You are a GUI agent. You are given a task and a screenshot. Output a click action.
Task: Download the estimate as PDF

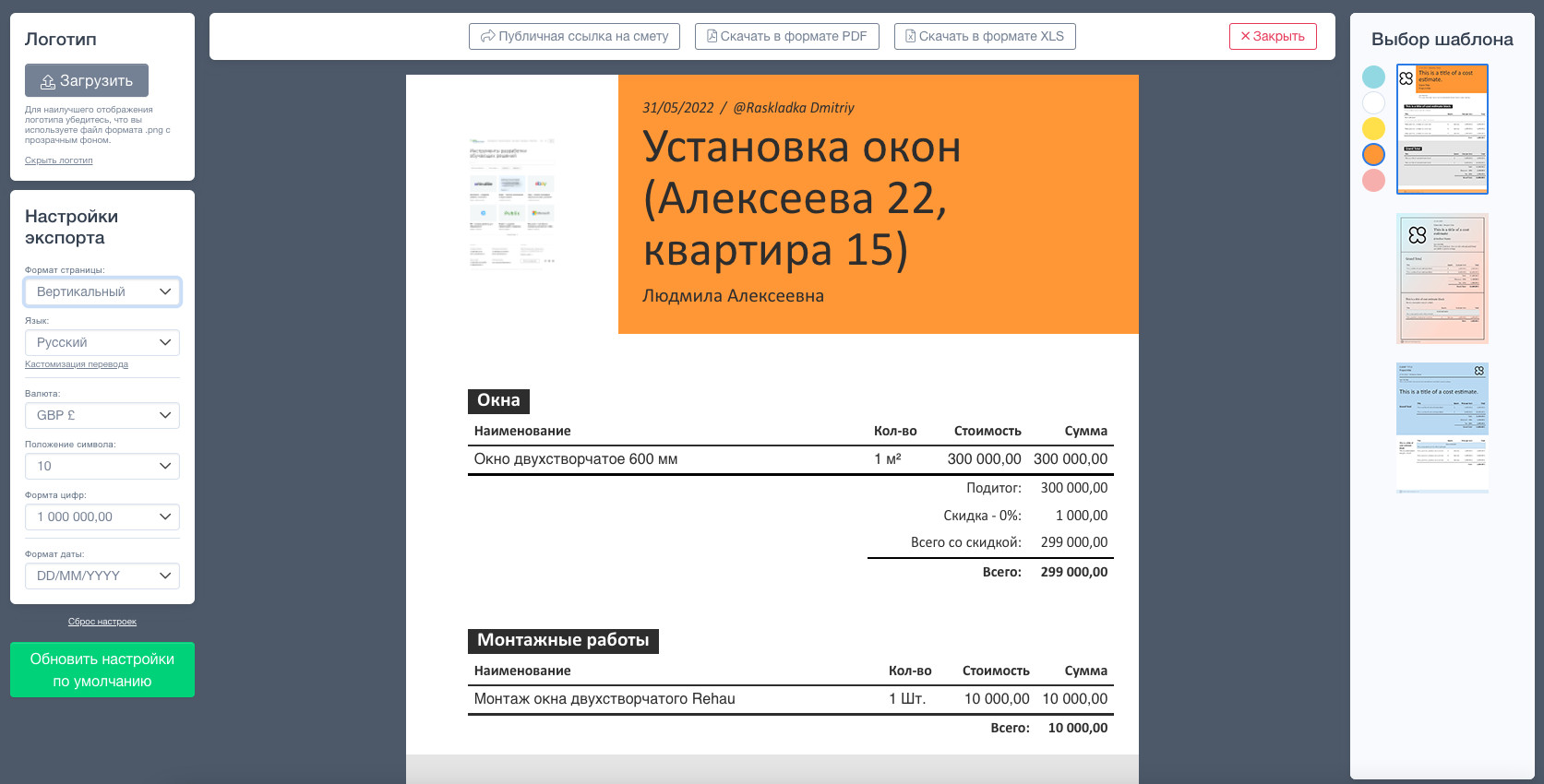786,36
